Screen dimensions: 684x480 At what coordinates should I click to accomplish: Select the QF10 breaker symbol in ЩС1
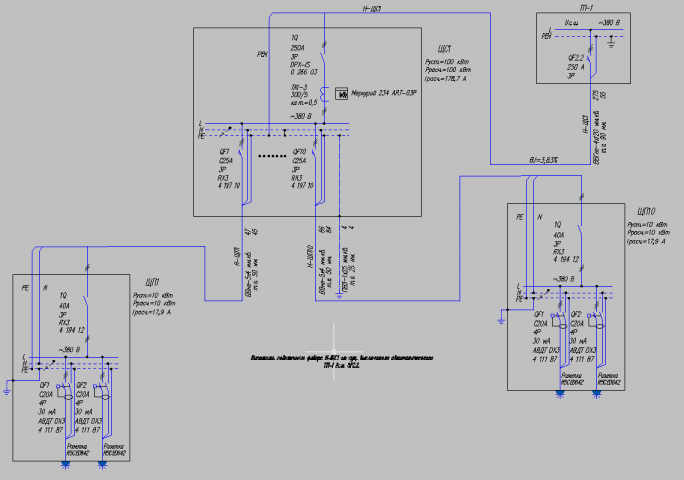click(x=315, y=151)
